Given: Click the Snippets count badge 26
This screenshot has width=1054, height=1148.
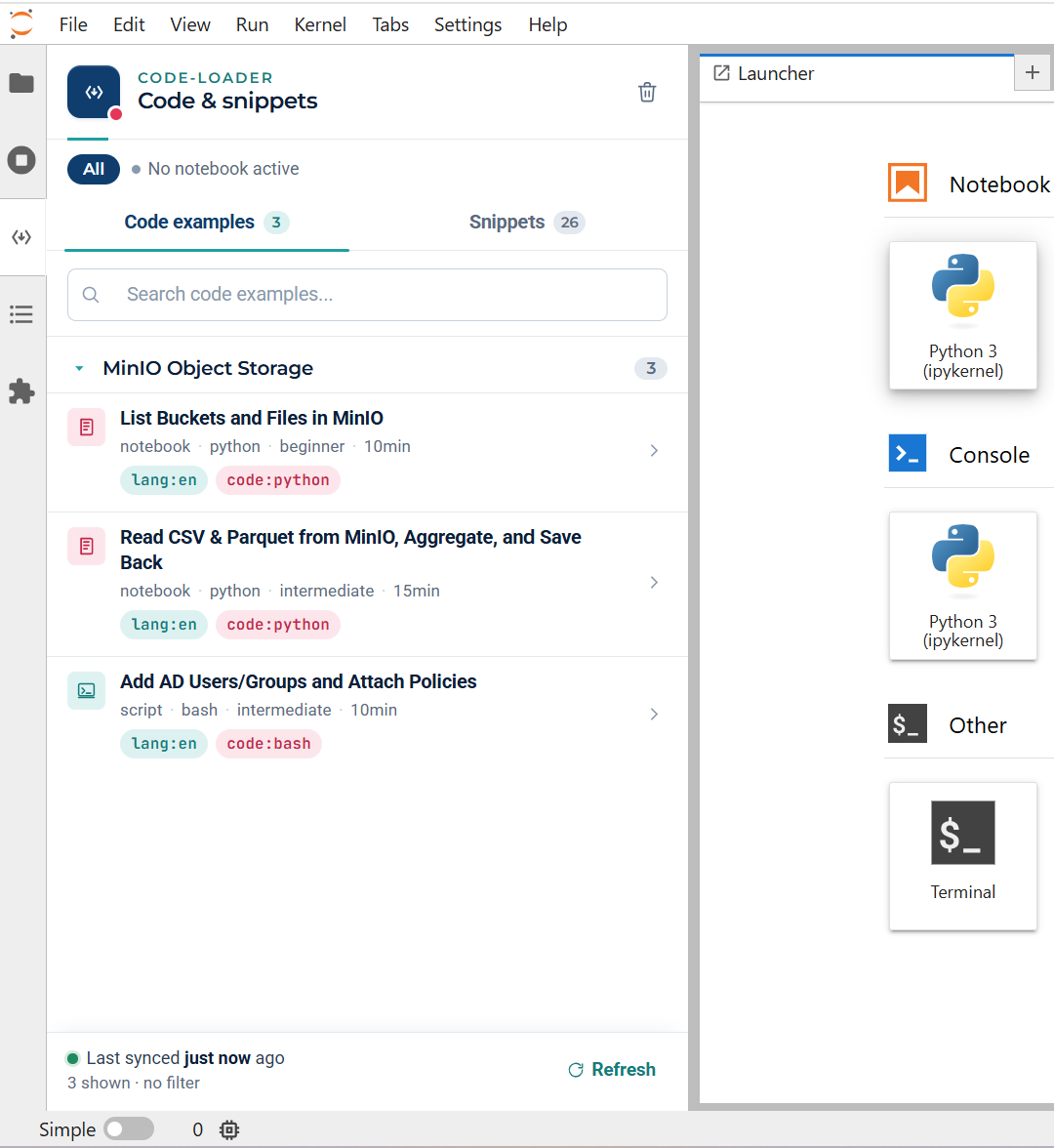Looking at the screenshot, I should tap(570, 223).
